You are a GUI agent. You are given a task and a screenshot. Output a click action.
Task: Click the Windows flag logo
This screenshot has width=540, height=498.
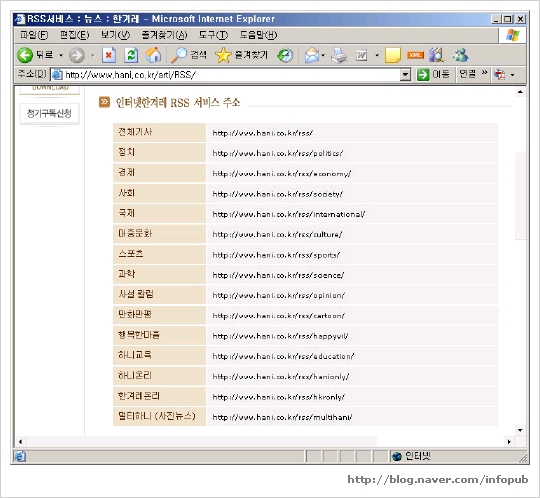point(513,35)
